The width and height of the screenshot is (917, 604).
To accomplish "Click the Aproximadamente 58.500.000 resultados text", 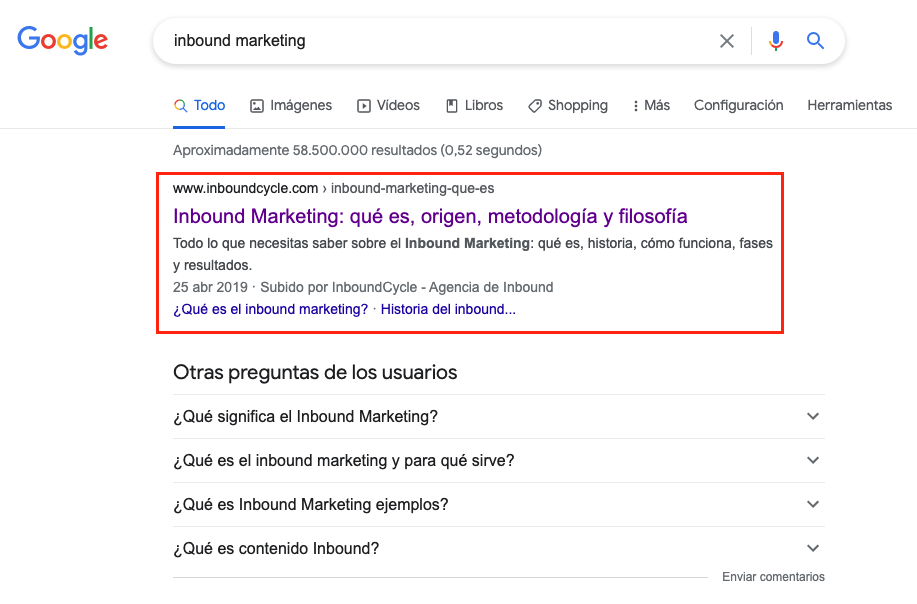I will point(357,150).
